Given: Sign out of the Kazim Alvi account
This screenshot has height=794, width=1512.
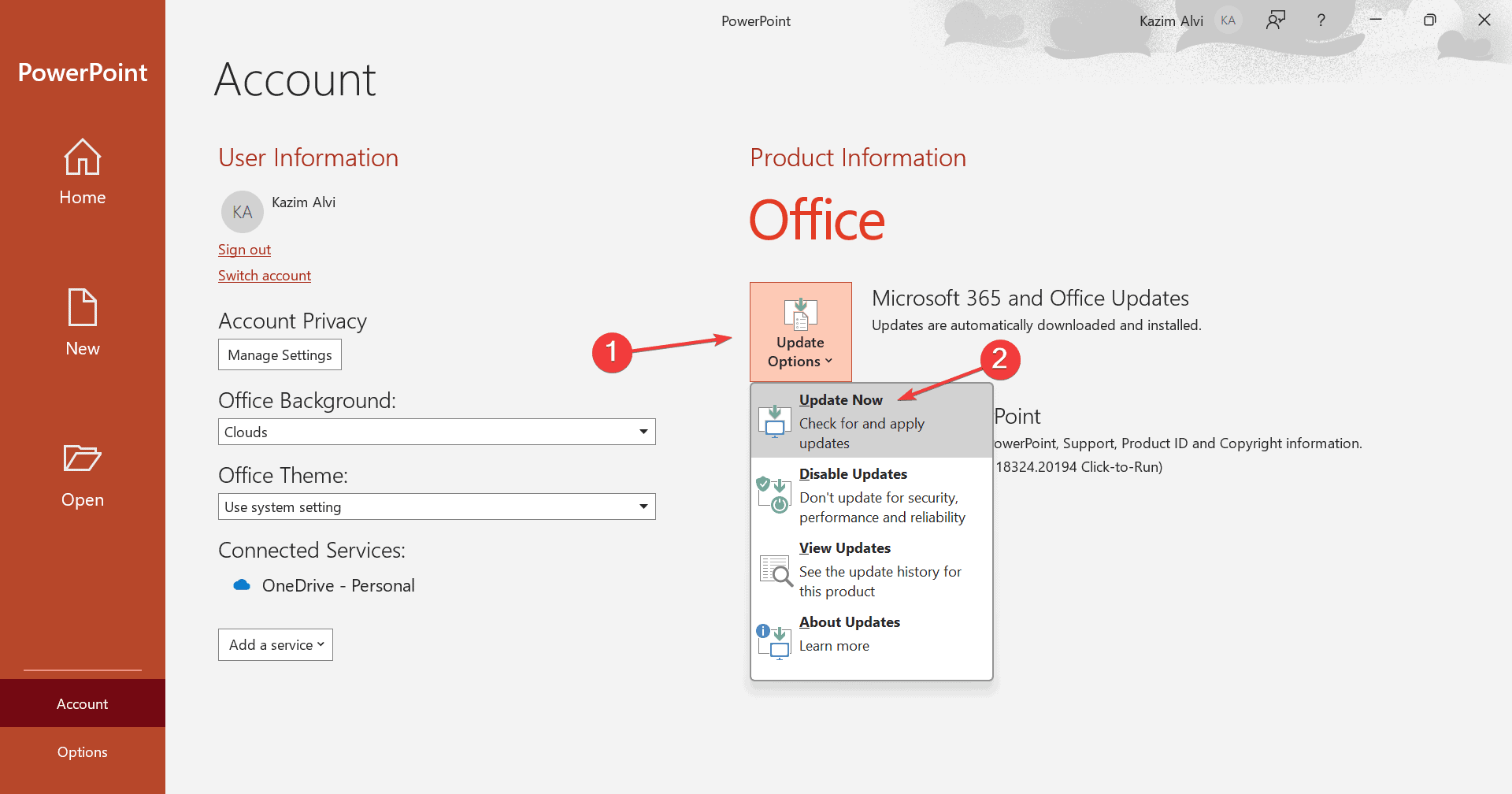Looking at the screenshot, I should pyautogui.click(x=244, y=249).
